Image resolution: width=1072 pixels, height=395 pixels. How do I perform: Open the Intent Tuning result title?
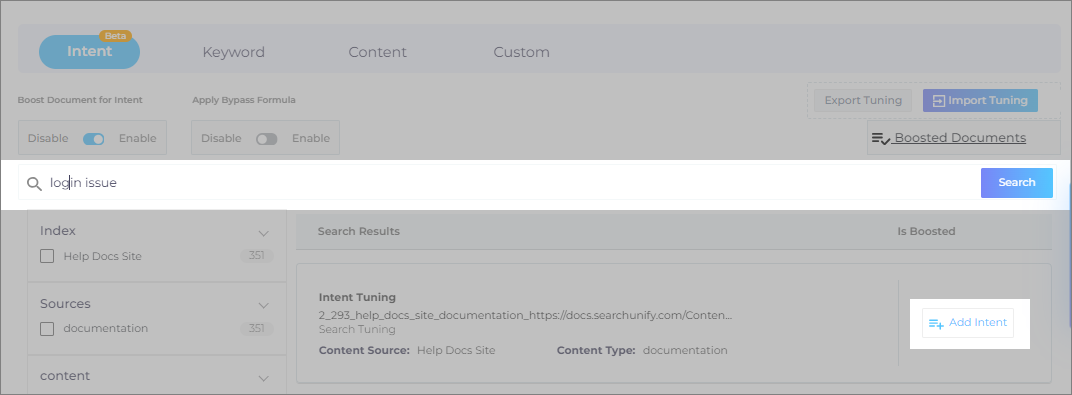click(x=357, y=297)
